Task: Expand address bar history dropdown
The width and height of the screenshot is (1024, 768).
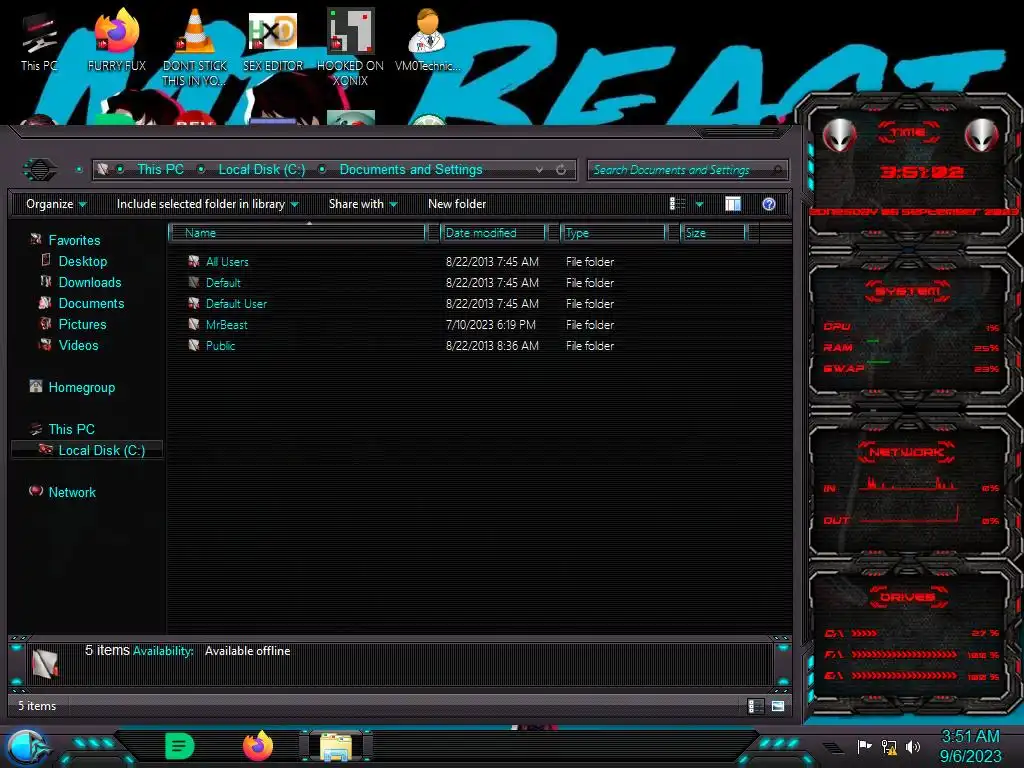Action: pos(539,170)
